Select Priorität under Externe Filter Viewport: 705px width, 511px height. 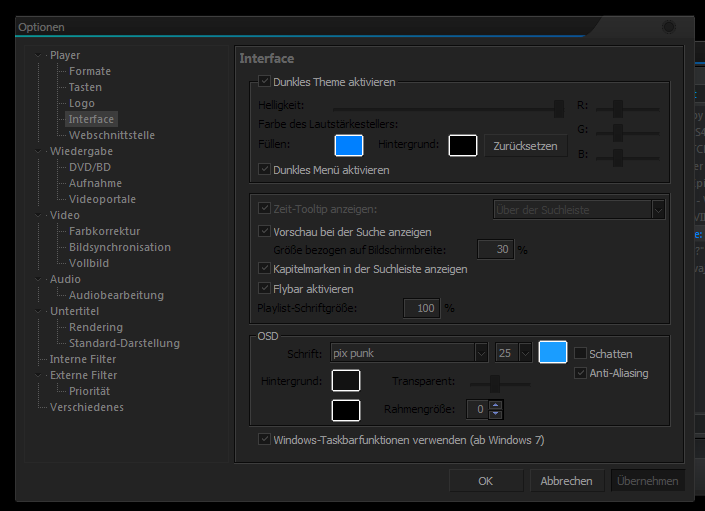tap(89, 391)
